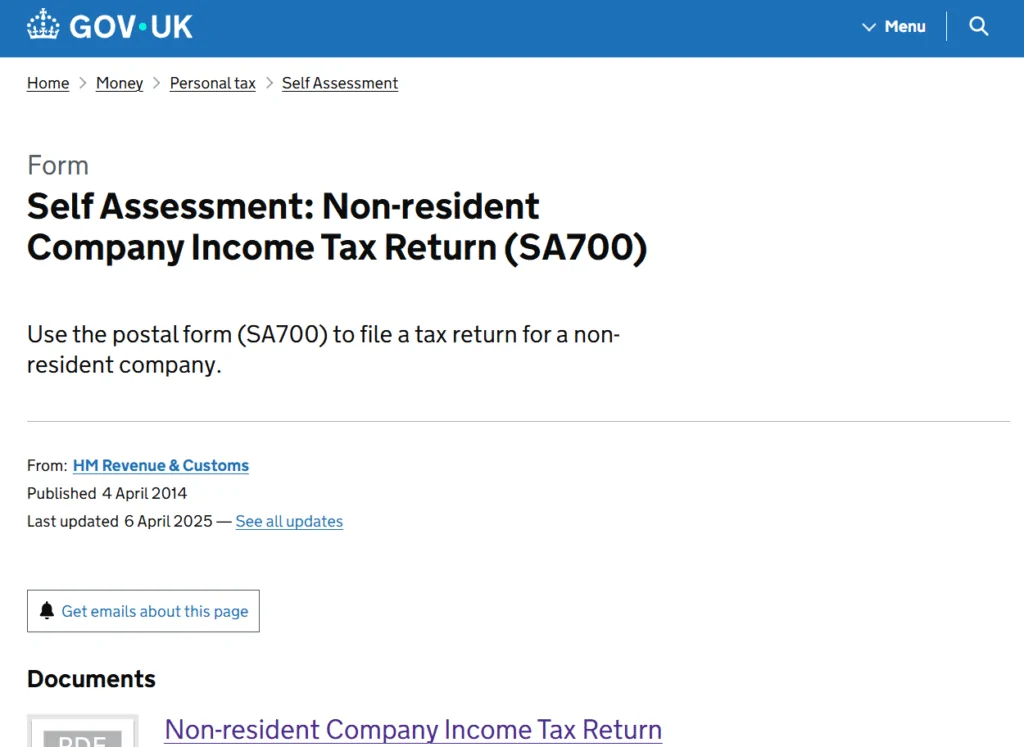
Task: Follow the HM Revenue & Customs link
Action: (160, 465)
